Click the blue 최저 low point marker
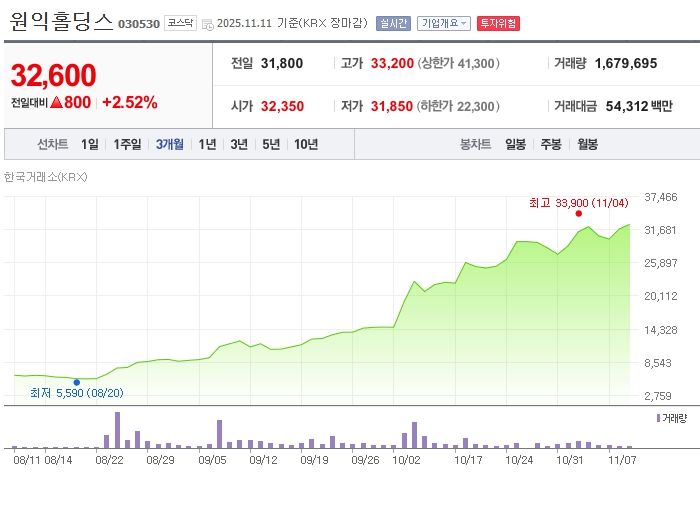Image resolution: width=700 pixels, height=511 pixels. (77, 382)
